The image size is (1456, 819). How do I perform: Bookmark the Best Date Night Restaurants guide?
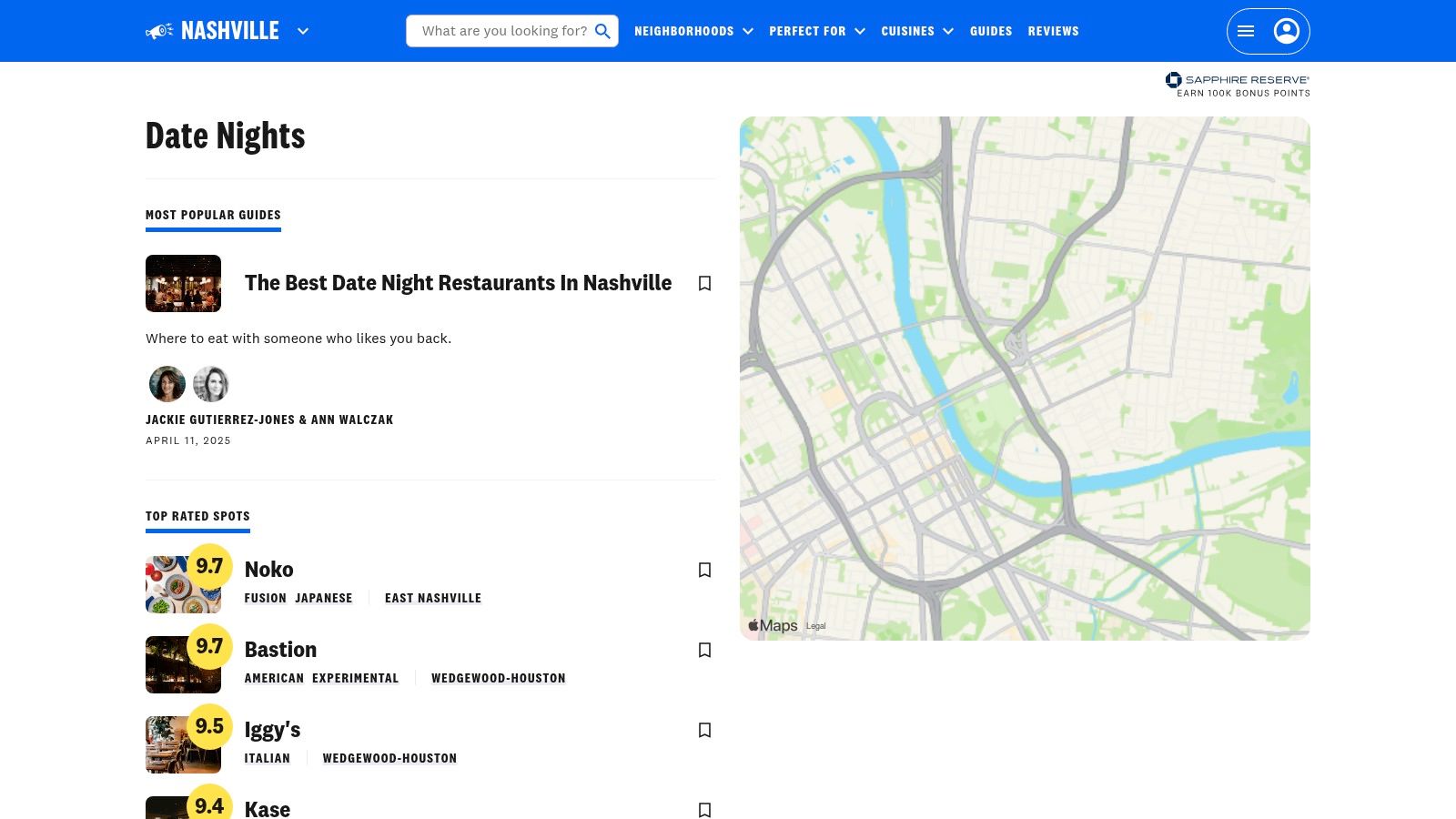[x=704, y=284]
